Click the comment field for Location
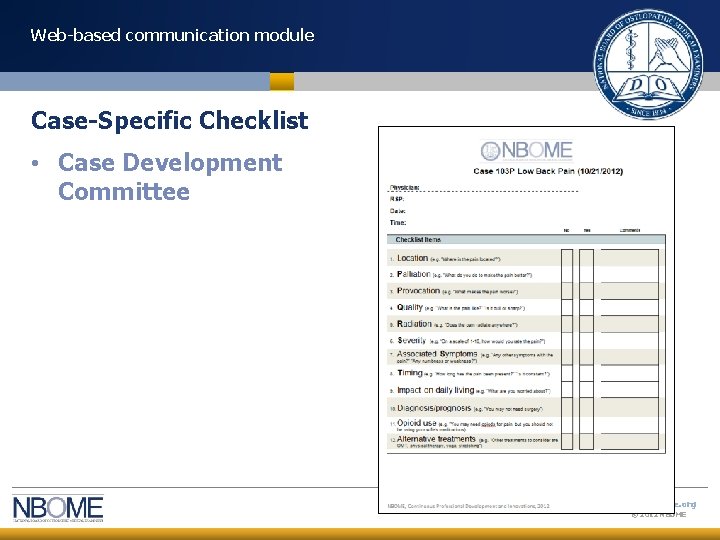Image resolution: width=720 pixels, height=540 pixels. pyautogui.click(x=630, y=258)
